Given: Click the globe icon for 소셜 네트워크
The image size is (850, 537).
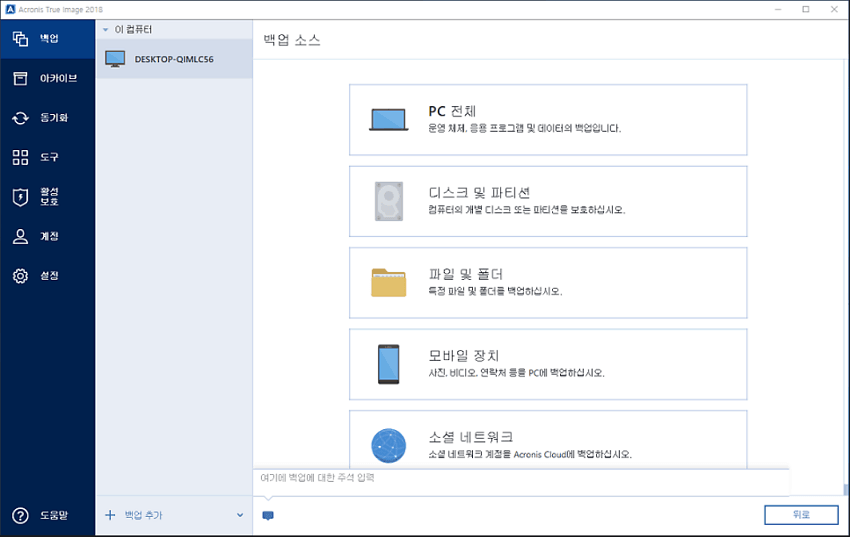Looking at the screenshot, I should click(x=389, y=445).
